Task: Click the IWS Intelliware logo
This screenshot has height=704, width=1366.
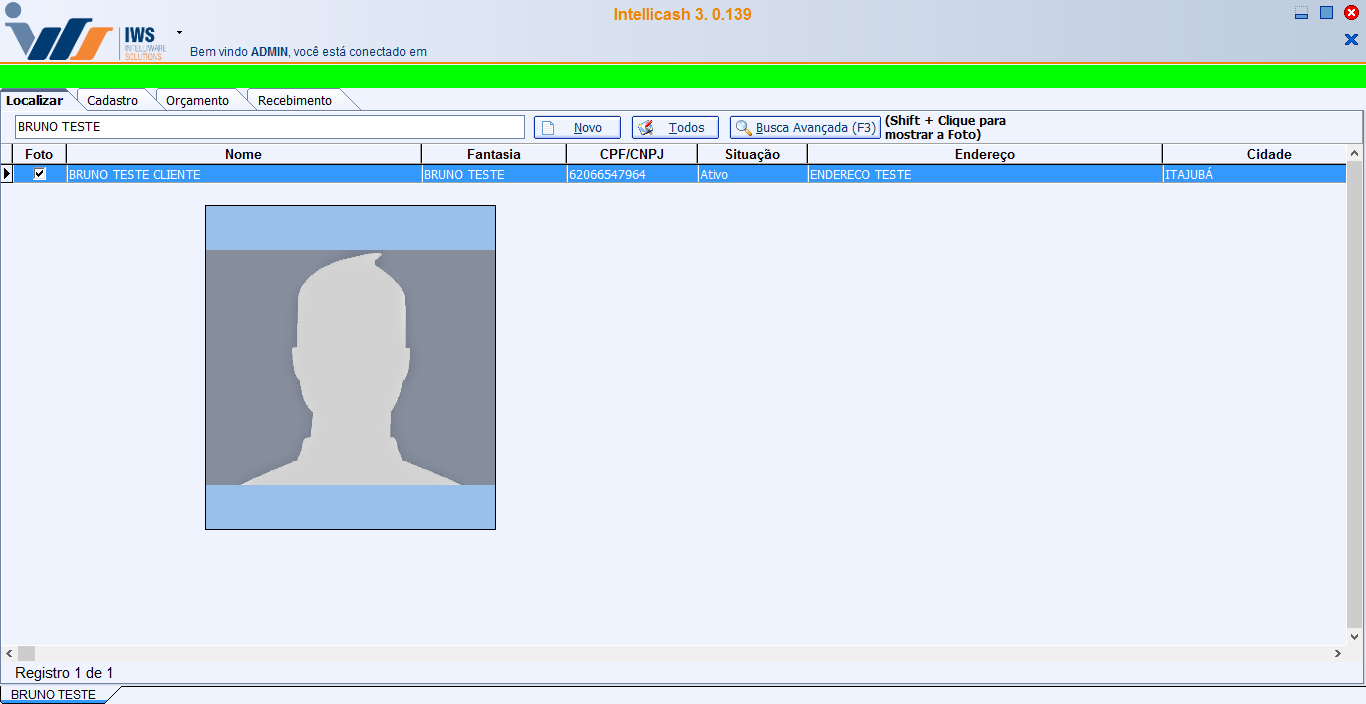Action: coord(85,34)
